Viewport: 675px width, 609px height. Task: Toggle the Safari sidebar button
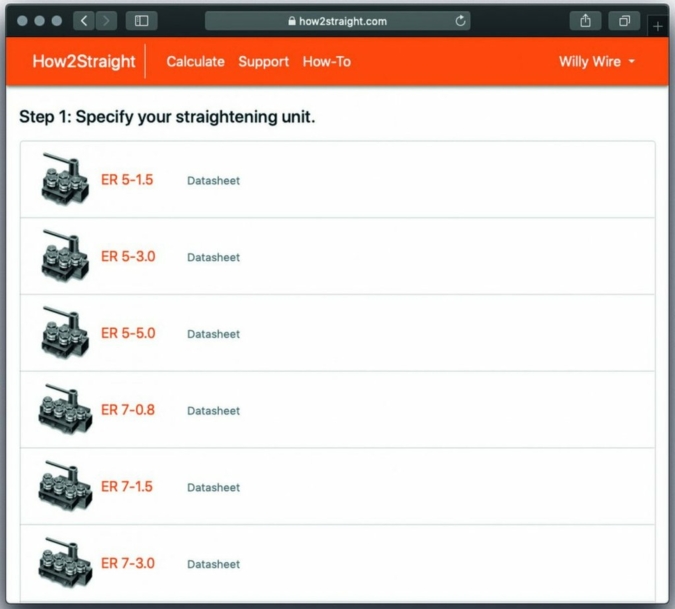click(x=142, y=21)
